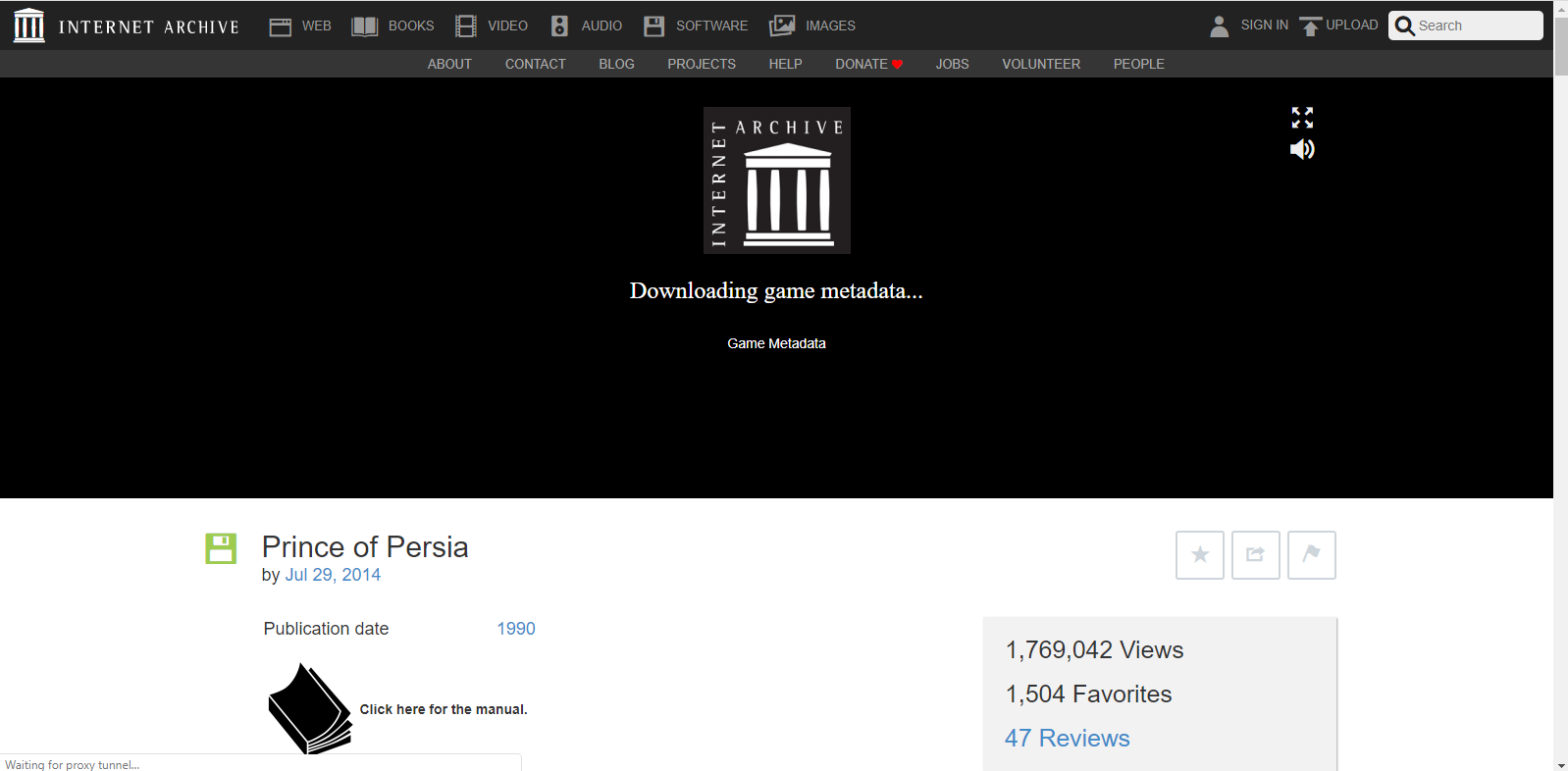The image size is (1568, 771).
Task: Click the upload arrow icon
Action: [x=1310, y=26]
